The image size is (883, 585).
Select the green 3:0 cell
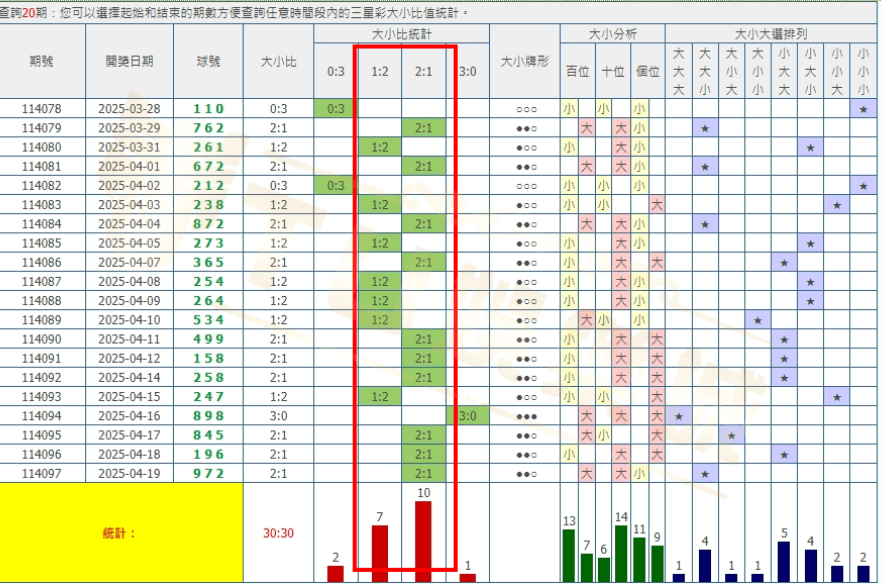467,416
